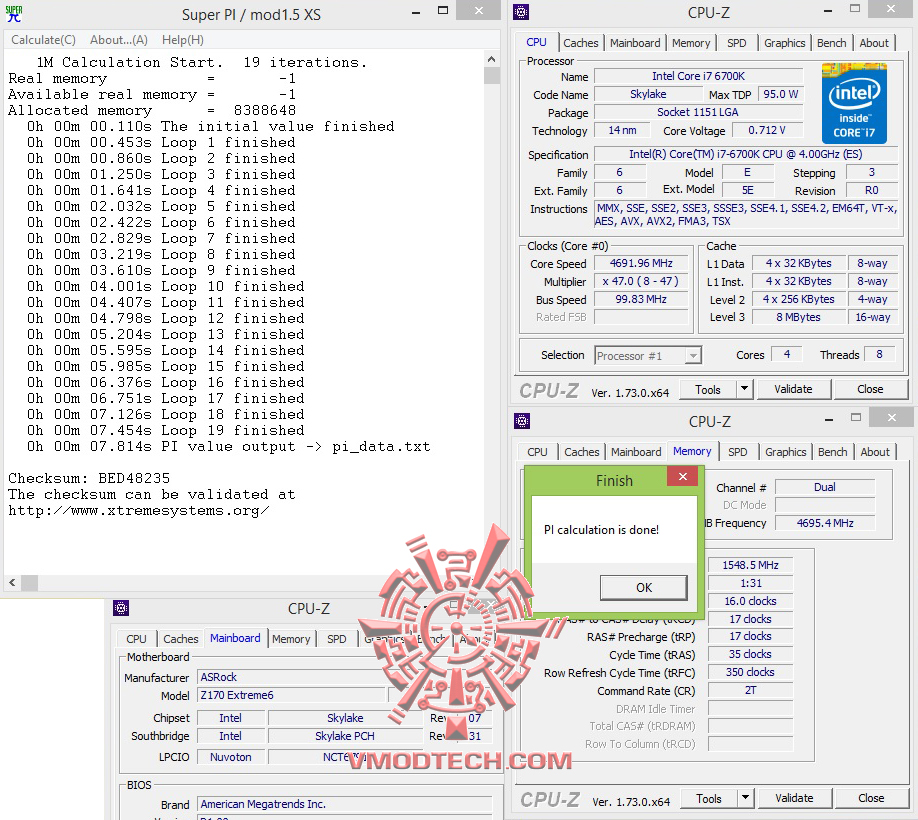Click the Command Rate value 2T
The height and width of the screenshot is (820, 918).
click(x=751, y=690)
